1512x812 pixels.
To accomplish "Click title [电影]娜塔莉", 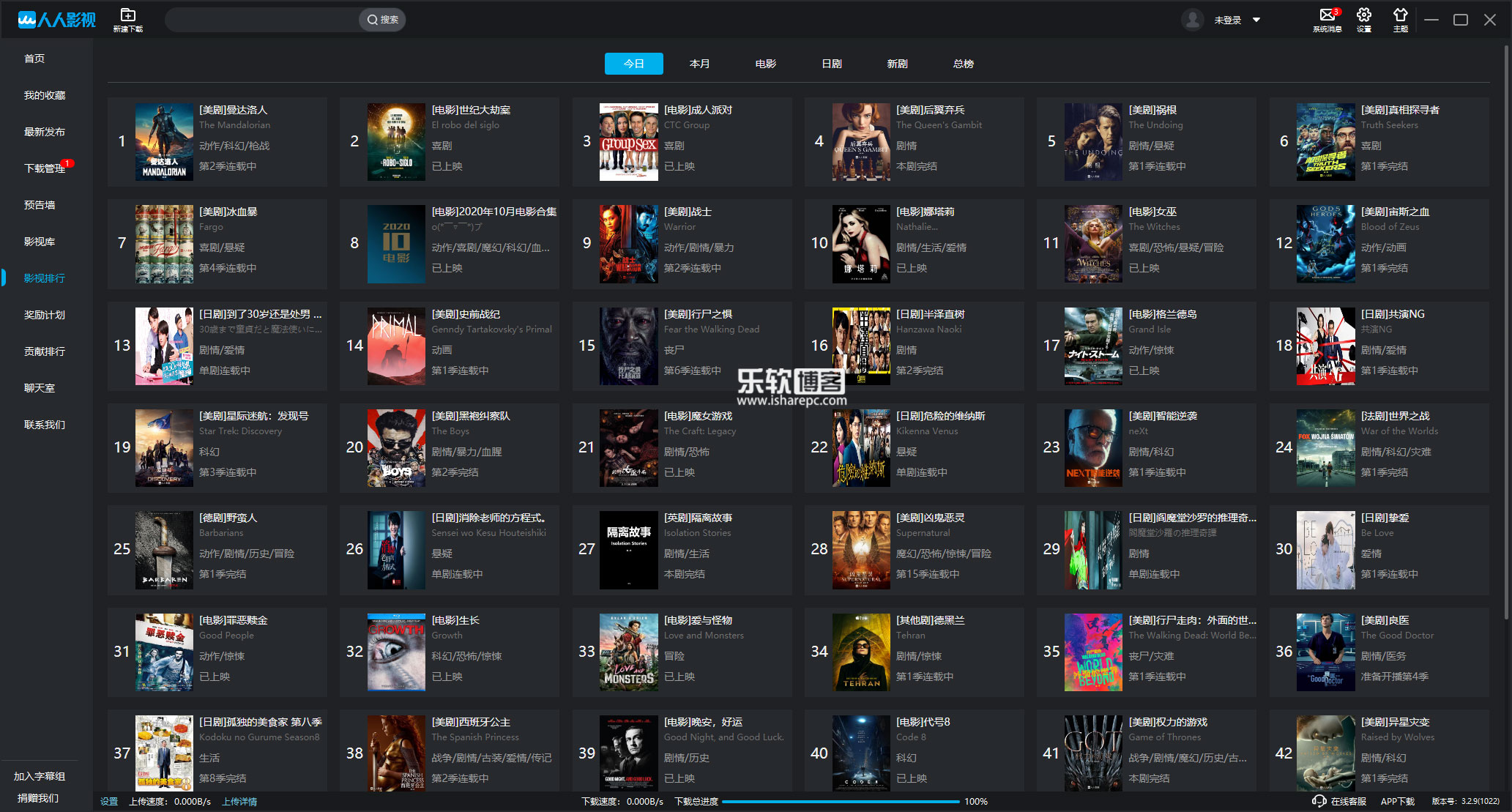I will pyautogui.click(x=925, y=212).
